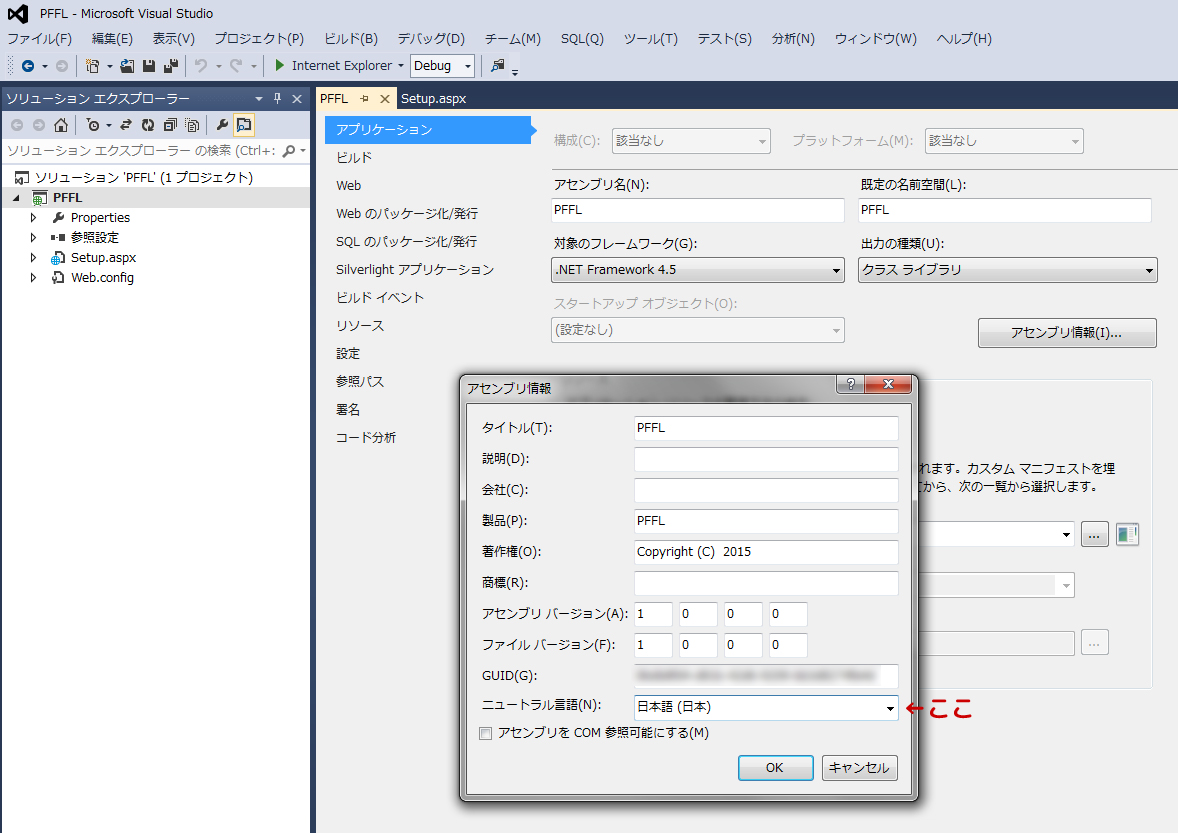Image resolution: width=1178 pixels, height=833 pixels.
Task: Click the アセンブリ情報(I)... button
Action: (1067, 333)
